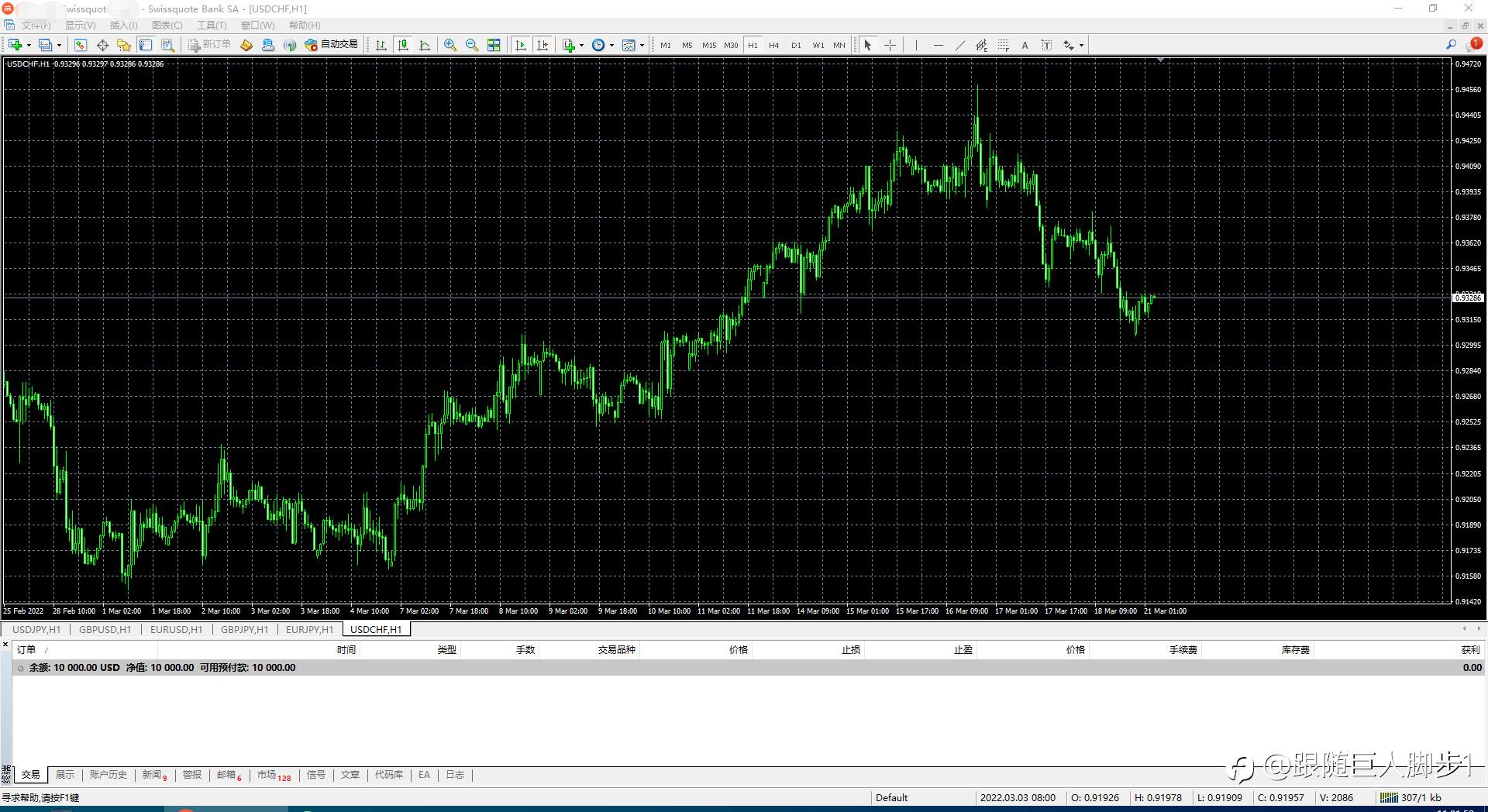The height and width of the screenshot is (812, 1488).
Task: Click the 新订单 new order button
Action: point(209,45)
